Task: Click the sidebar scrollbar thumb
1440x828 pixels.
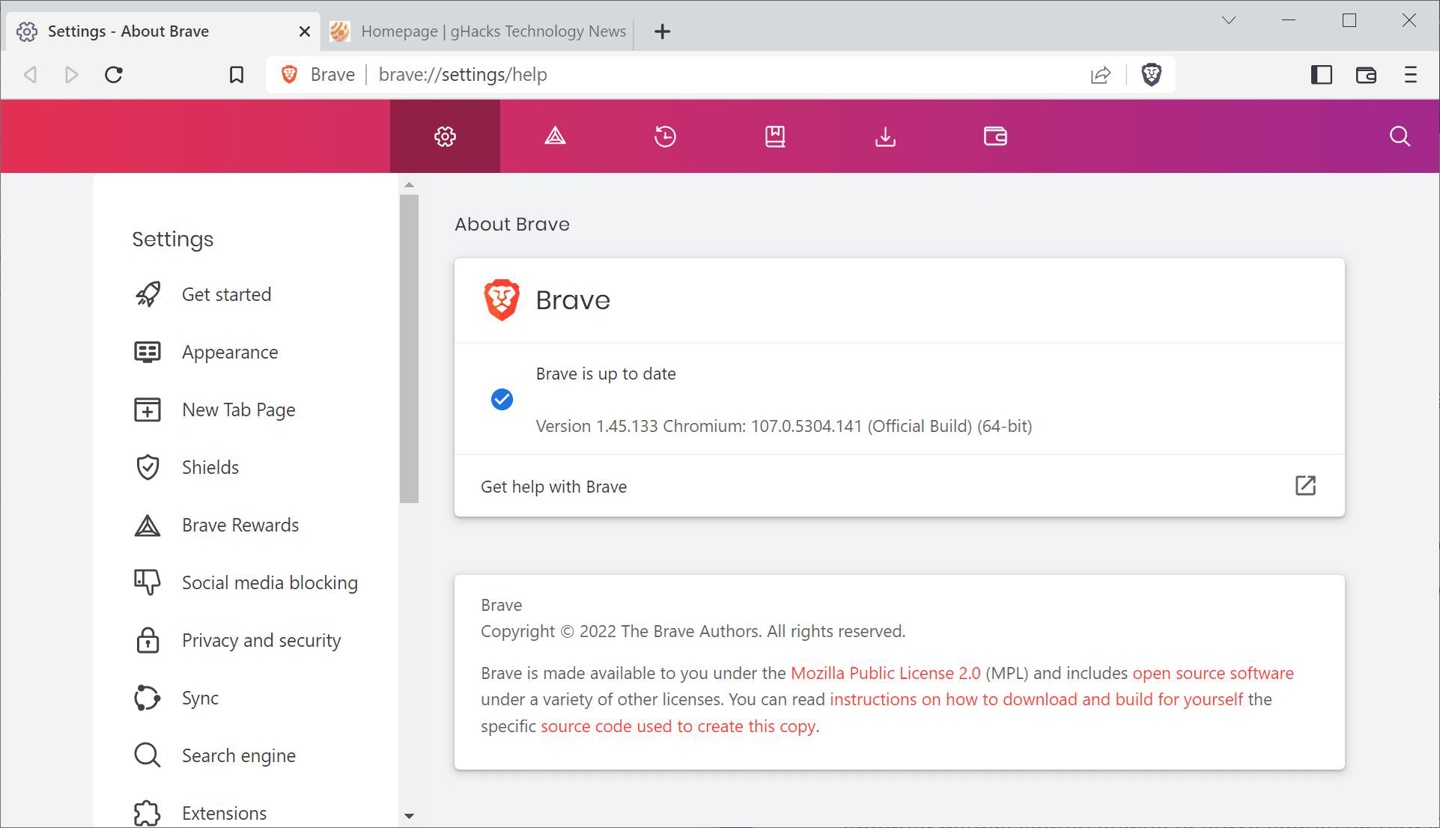Action: 409,349
